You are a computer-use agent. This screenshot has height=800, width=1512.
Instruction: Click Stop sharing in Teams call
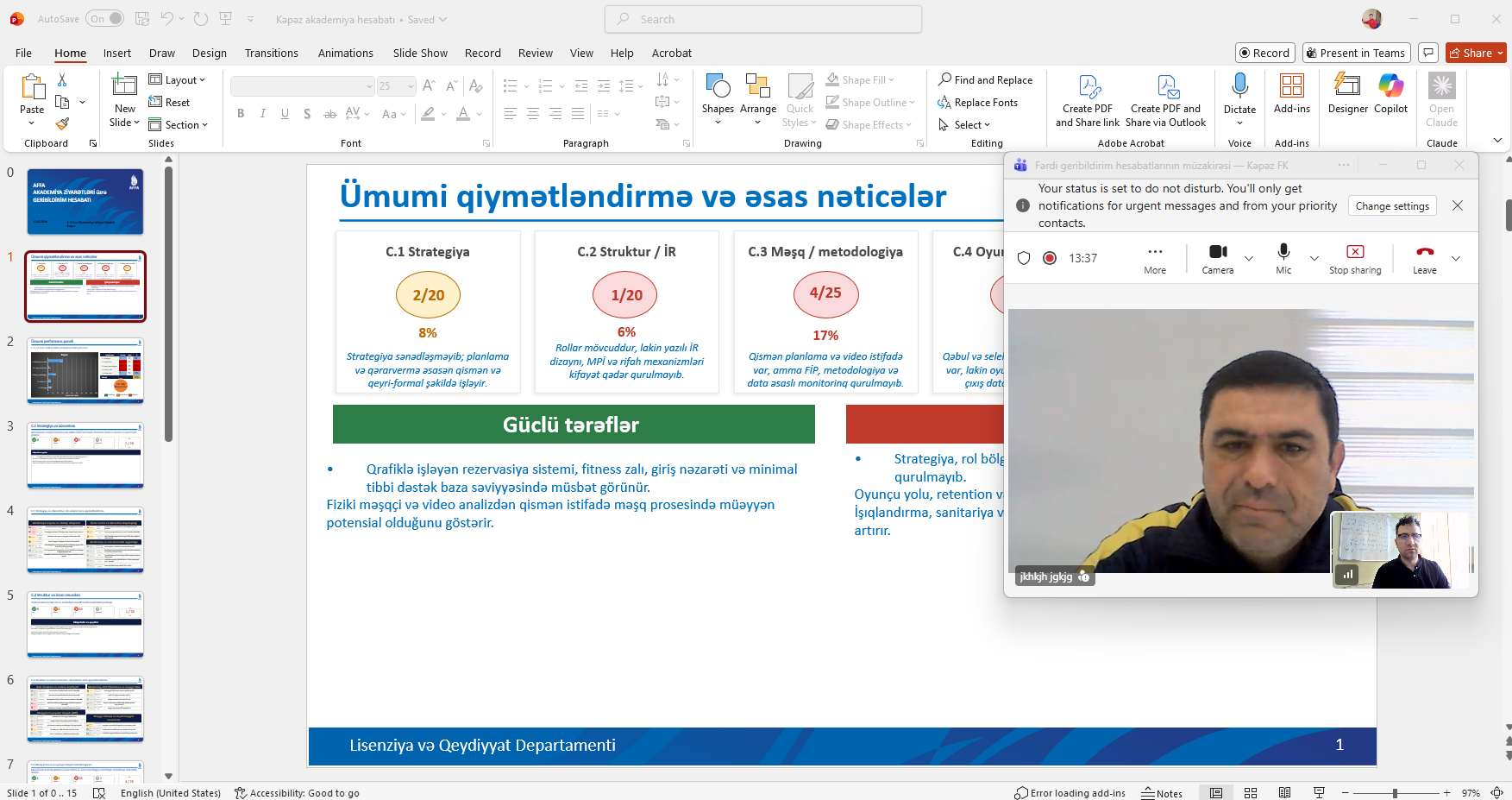(1354, 258)
